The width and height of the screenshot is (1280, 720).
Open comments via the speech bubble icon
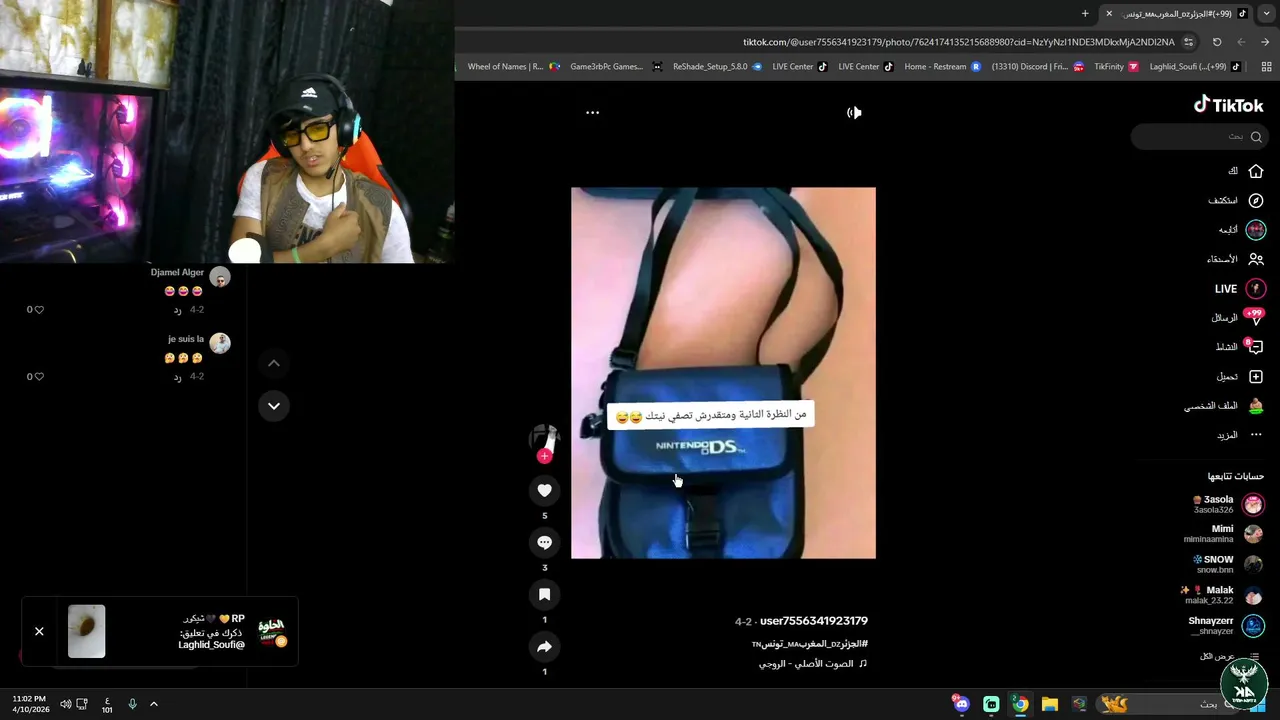coord(544,542)
